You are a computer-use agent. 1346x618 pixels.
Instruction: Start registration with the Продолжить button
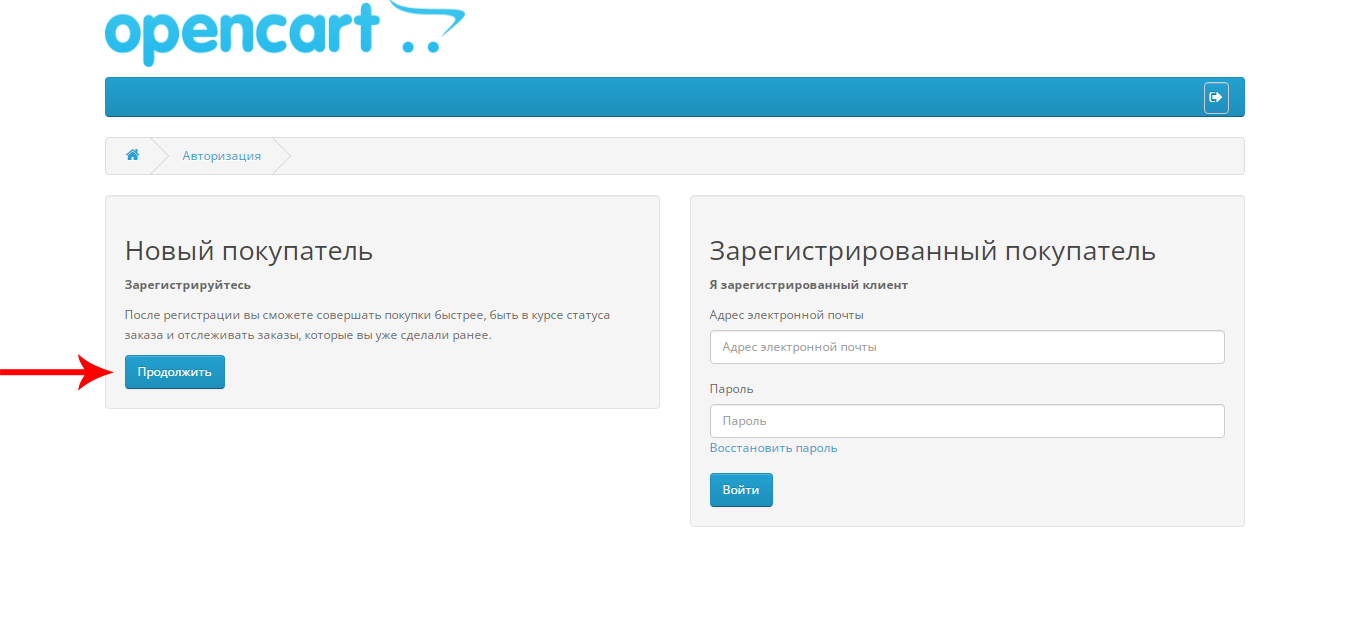click(174, 371)
